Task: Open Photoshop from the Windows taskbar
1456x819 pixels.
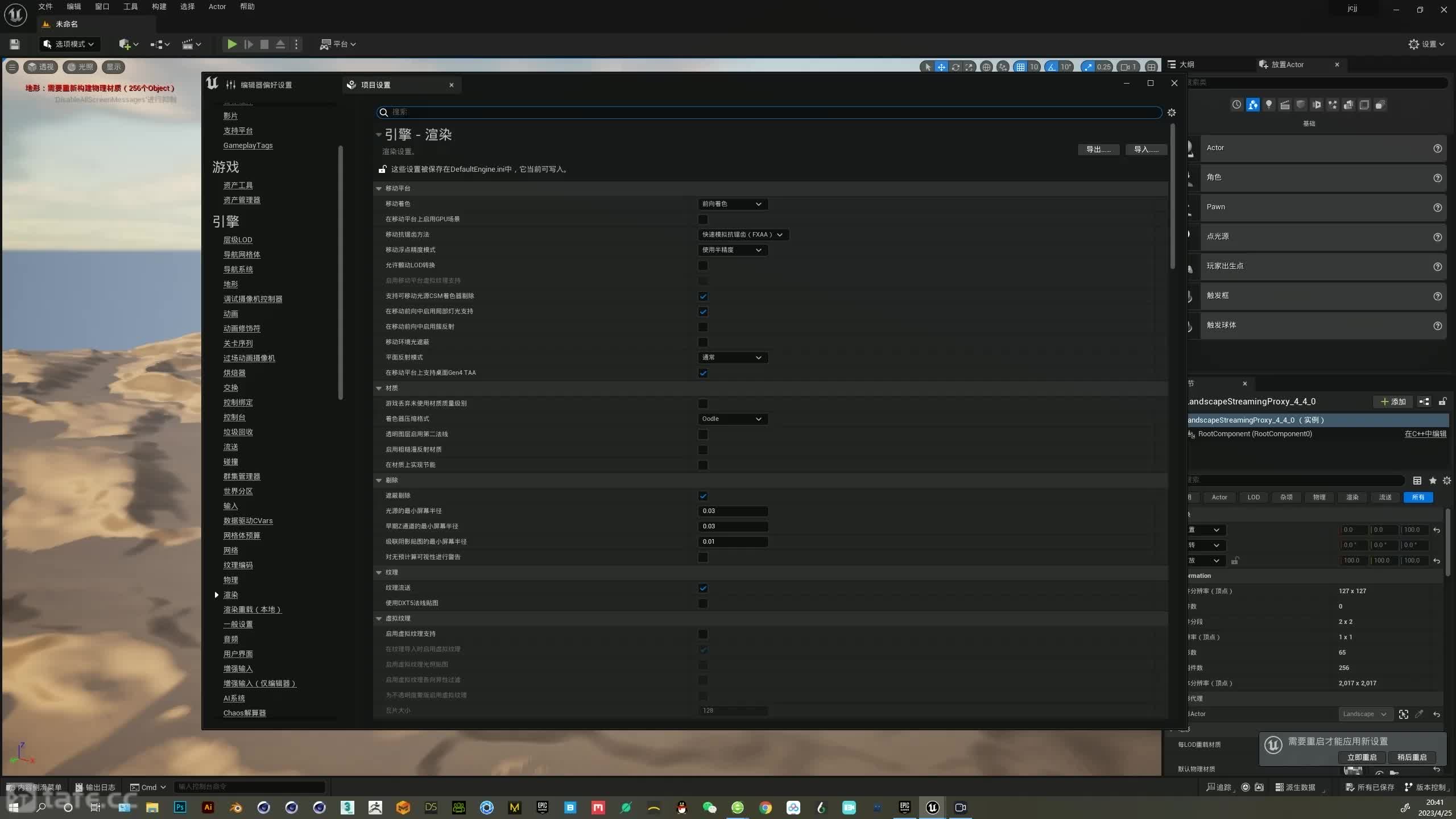Action: pos(180,807)
